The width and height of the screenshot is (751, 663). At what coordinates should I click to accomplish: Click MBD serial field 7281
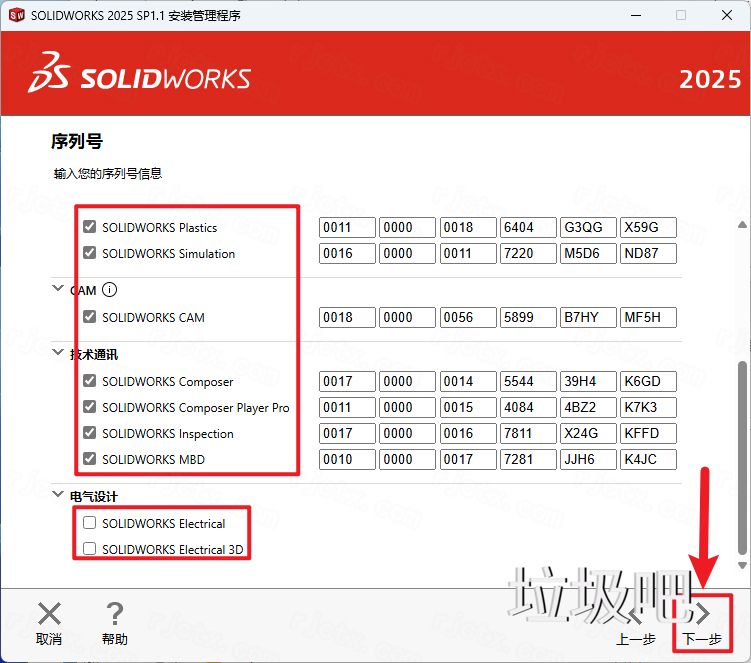(x=528, y=459)
